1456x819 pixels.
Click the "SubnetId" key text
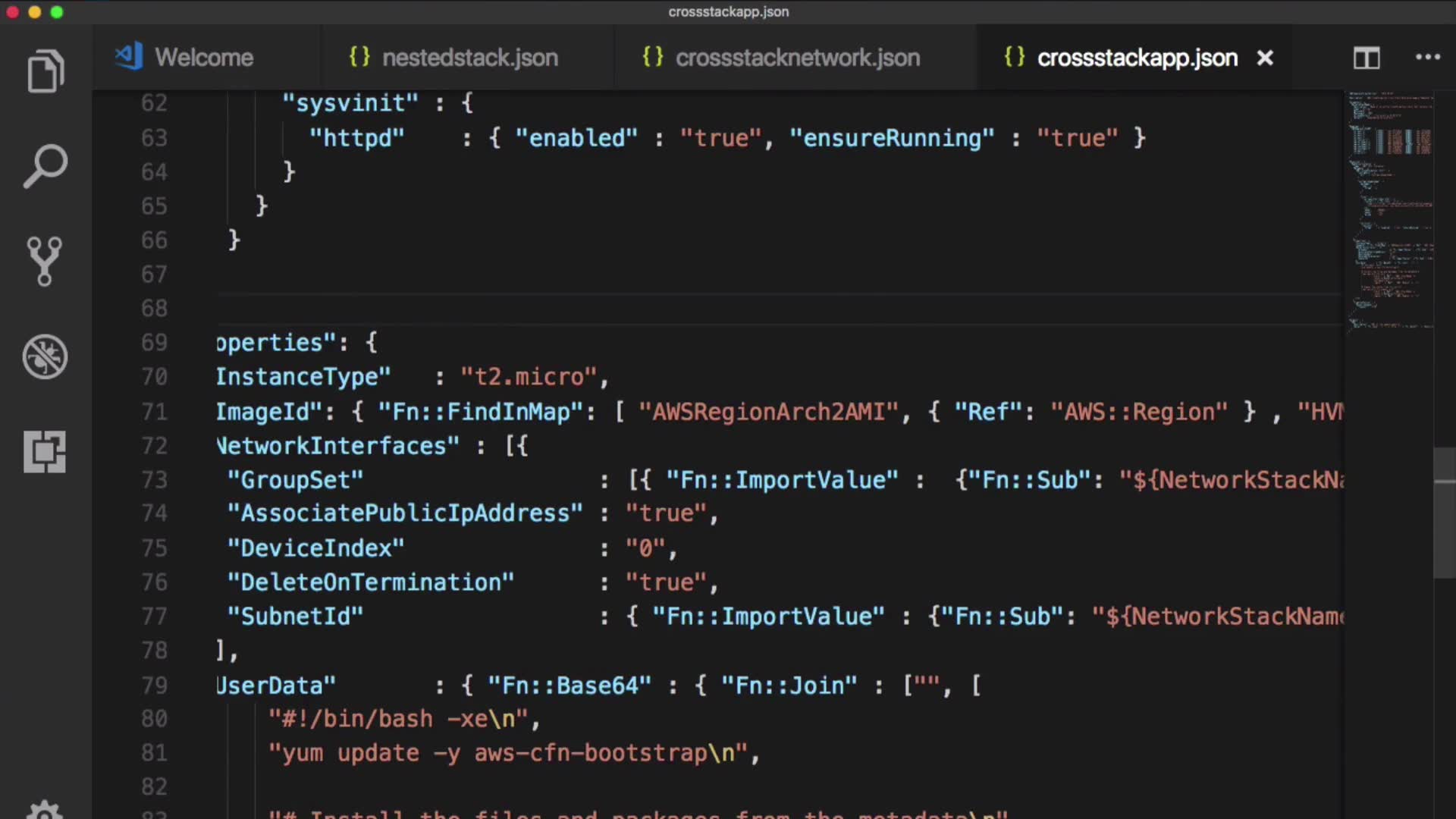pos(295,617)
